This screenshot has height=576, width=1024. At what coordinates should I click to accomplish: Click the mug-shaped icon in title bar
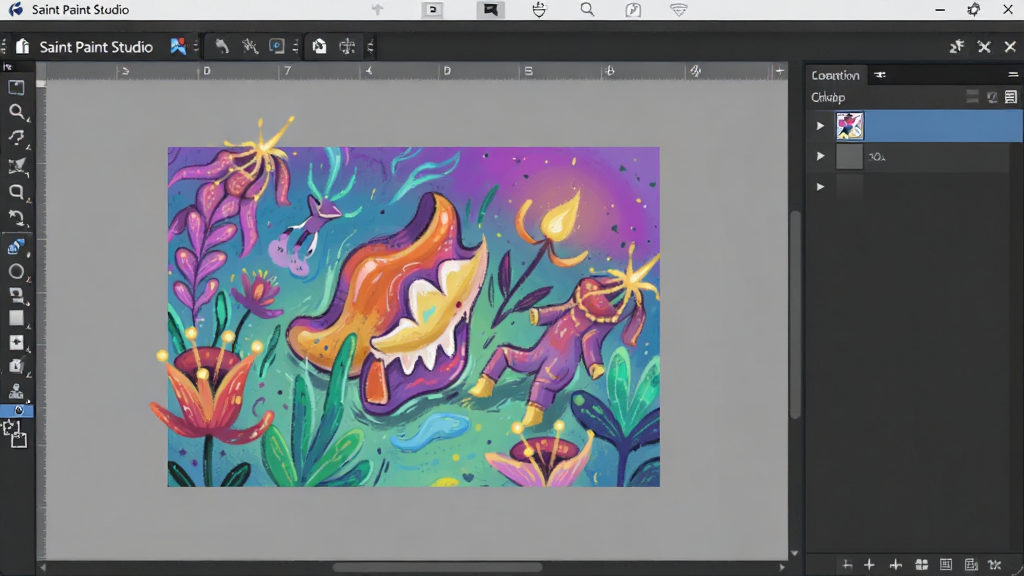tap(539, 9)
